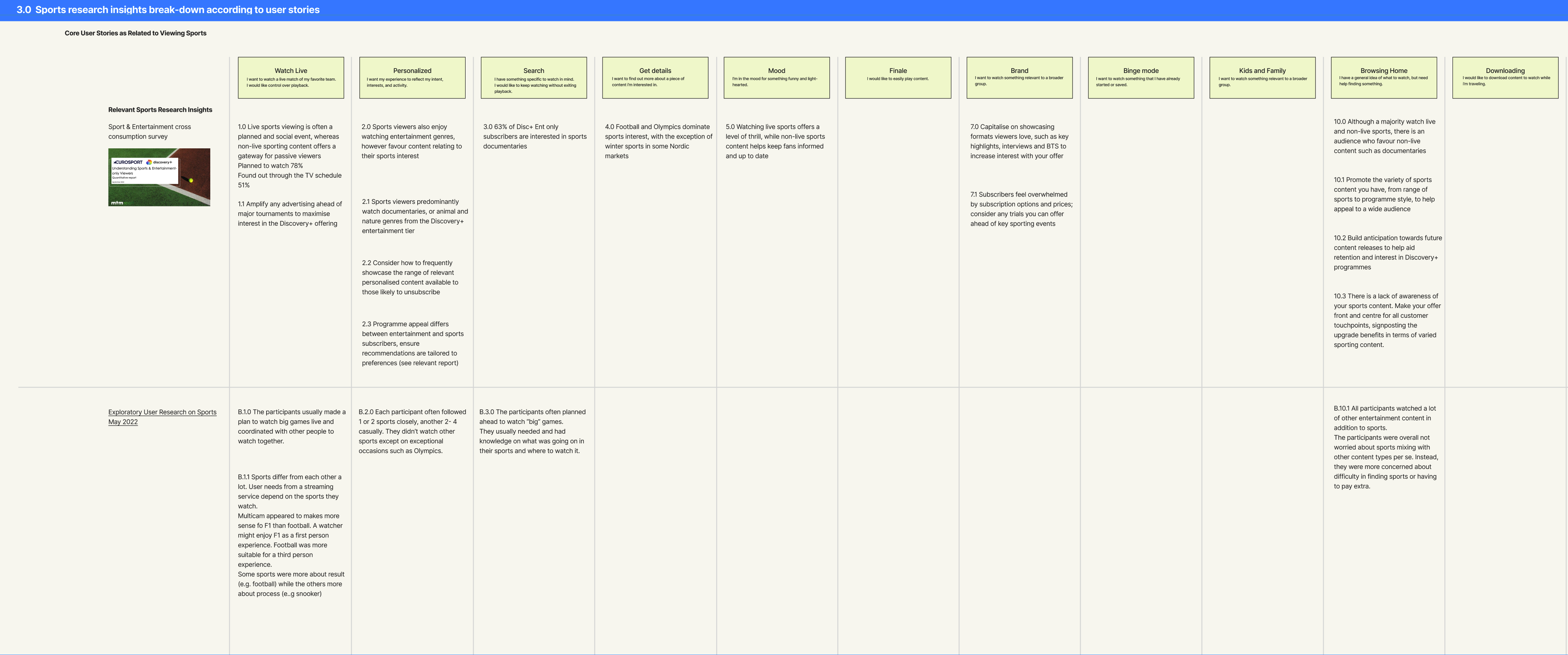
Task: Select insight 7.1 Subscribers feel overwhelmed
Action: click(x=1021, y=209)
